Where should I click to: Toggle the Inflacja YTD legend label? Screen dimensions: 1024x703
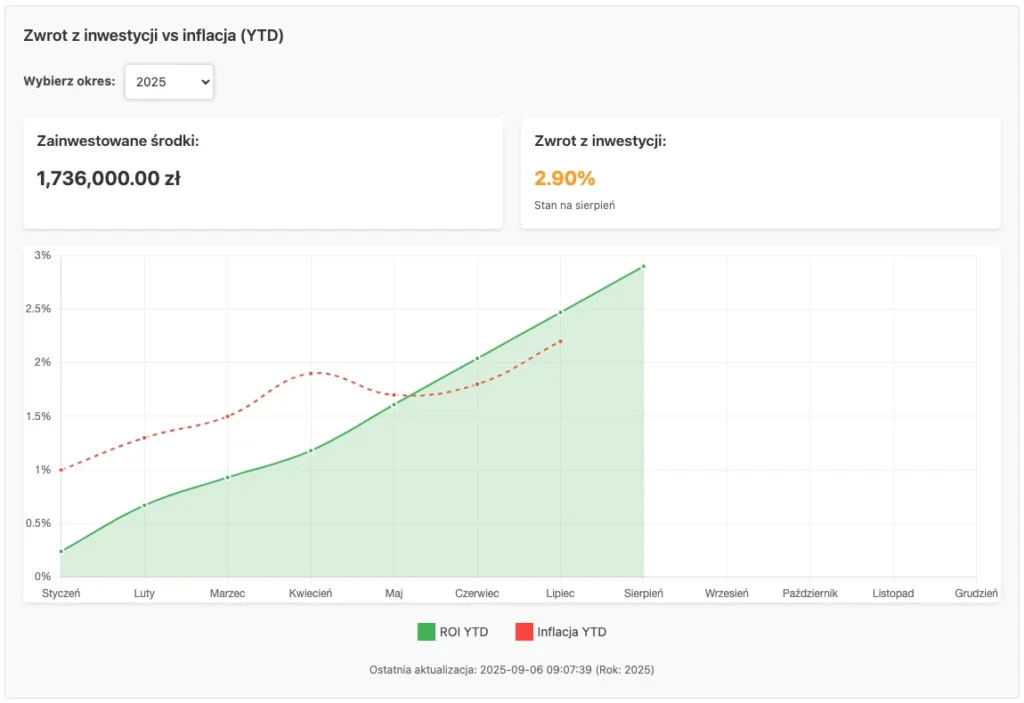(571, 632)
